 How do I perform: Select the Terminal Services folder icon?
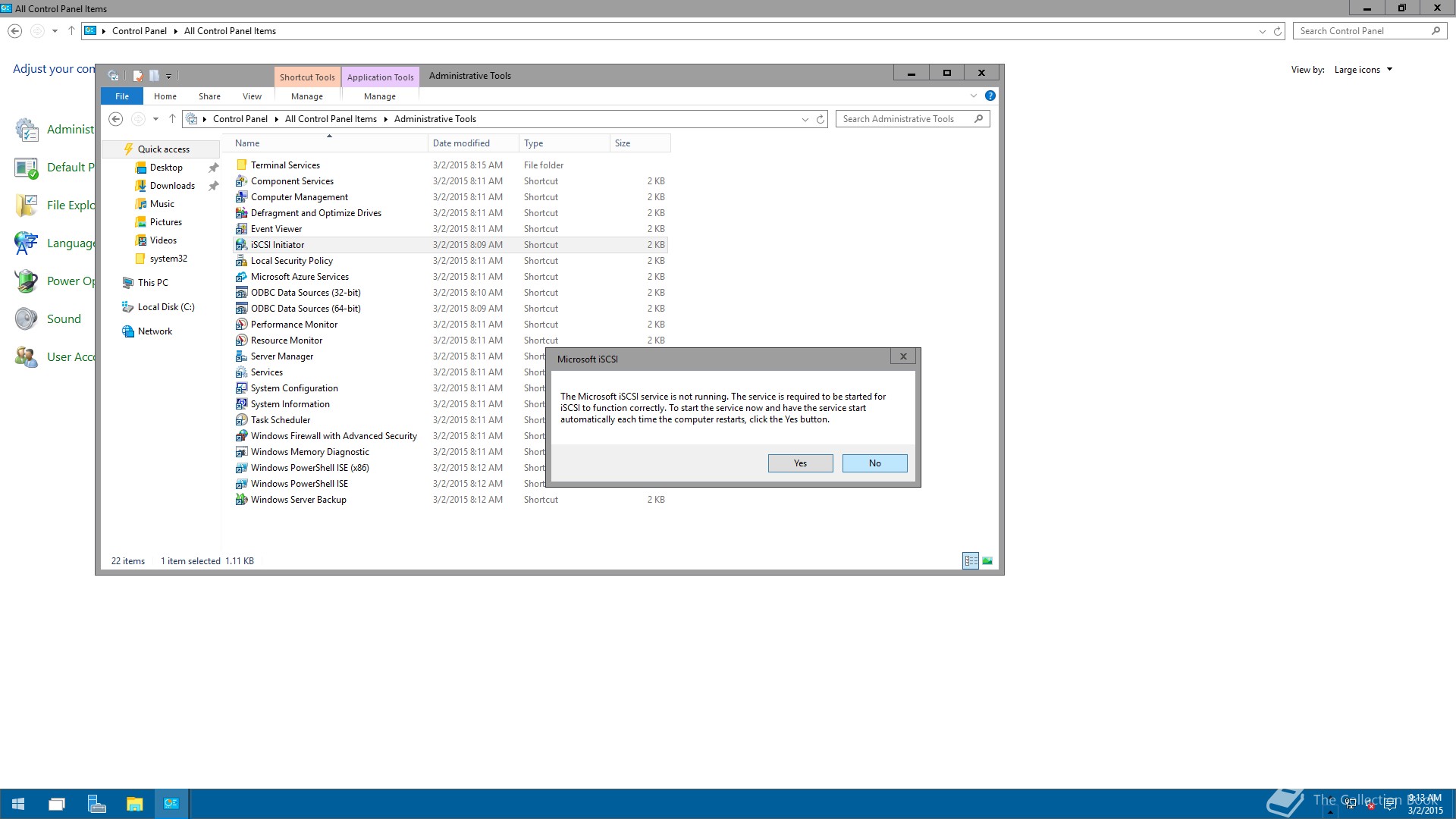coord(241,165)
